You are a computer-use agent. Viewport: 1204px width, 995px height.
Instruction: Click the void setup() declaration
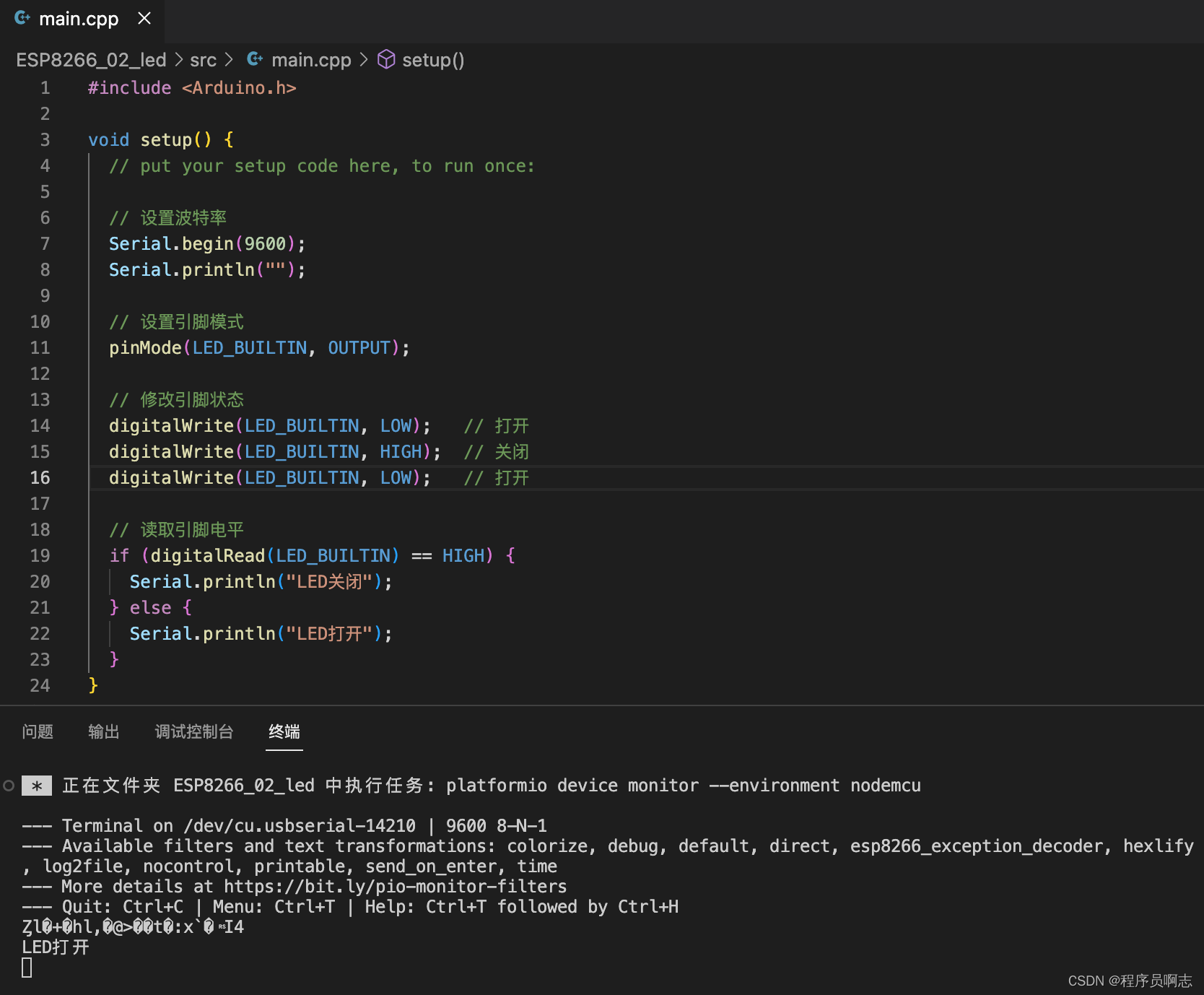(160, 140)
